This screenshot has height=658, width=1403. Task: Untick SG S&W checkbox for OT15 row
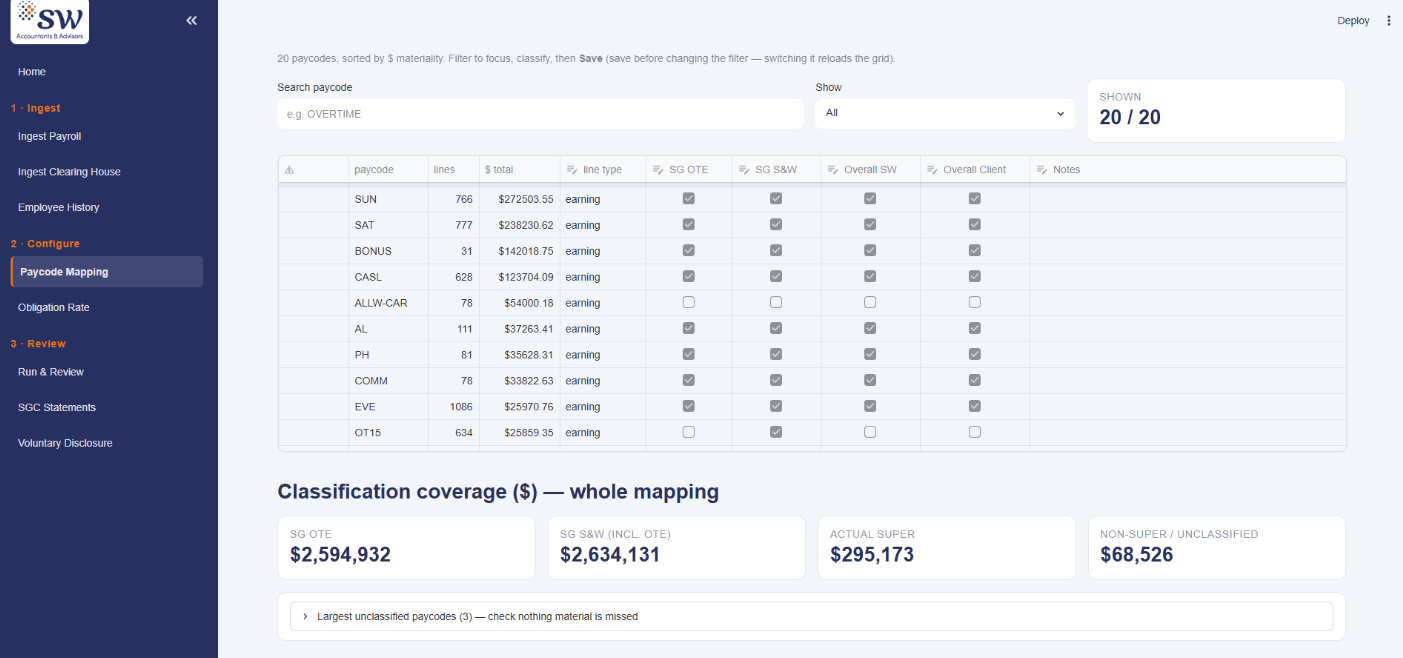[x=776, y=432]
